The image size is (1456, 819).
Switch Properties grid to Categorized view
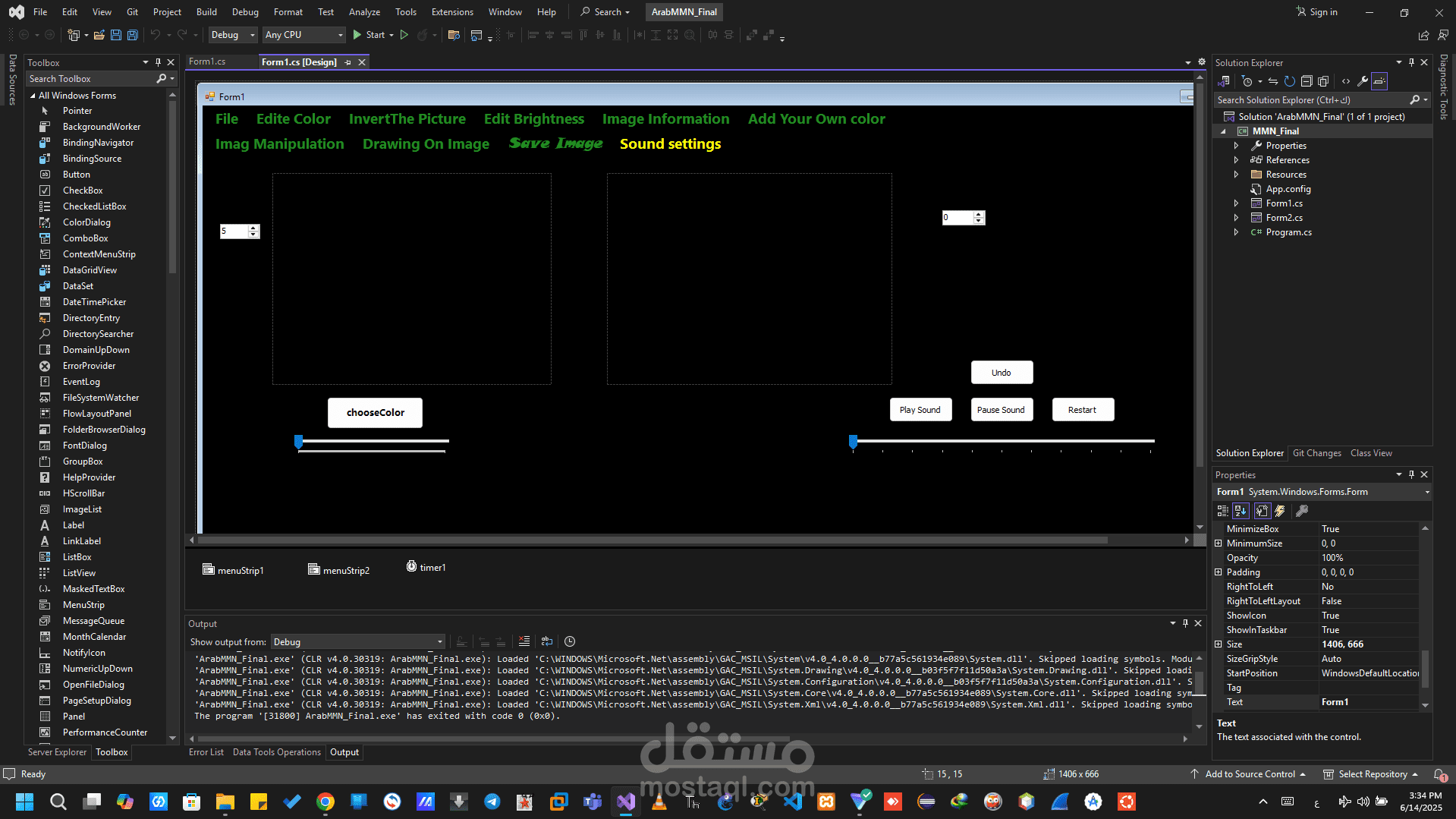pos(1223,511)
